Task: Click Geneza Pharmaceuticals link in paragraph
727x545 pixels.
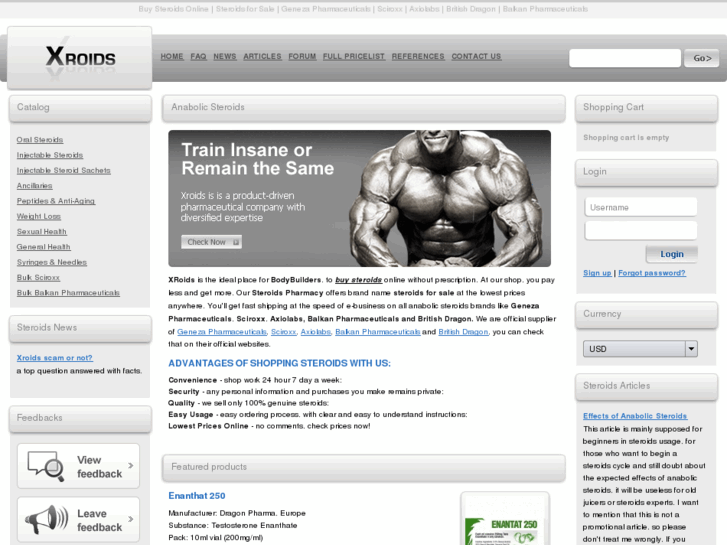Action: pyautogui.click(x=222, y=332)
